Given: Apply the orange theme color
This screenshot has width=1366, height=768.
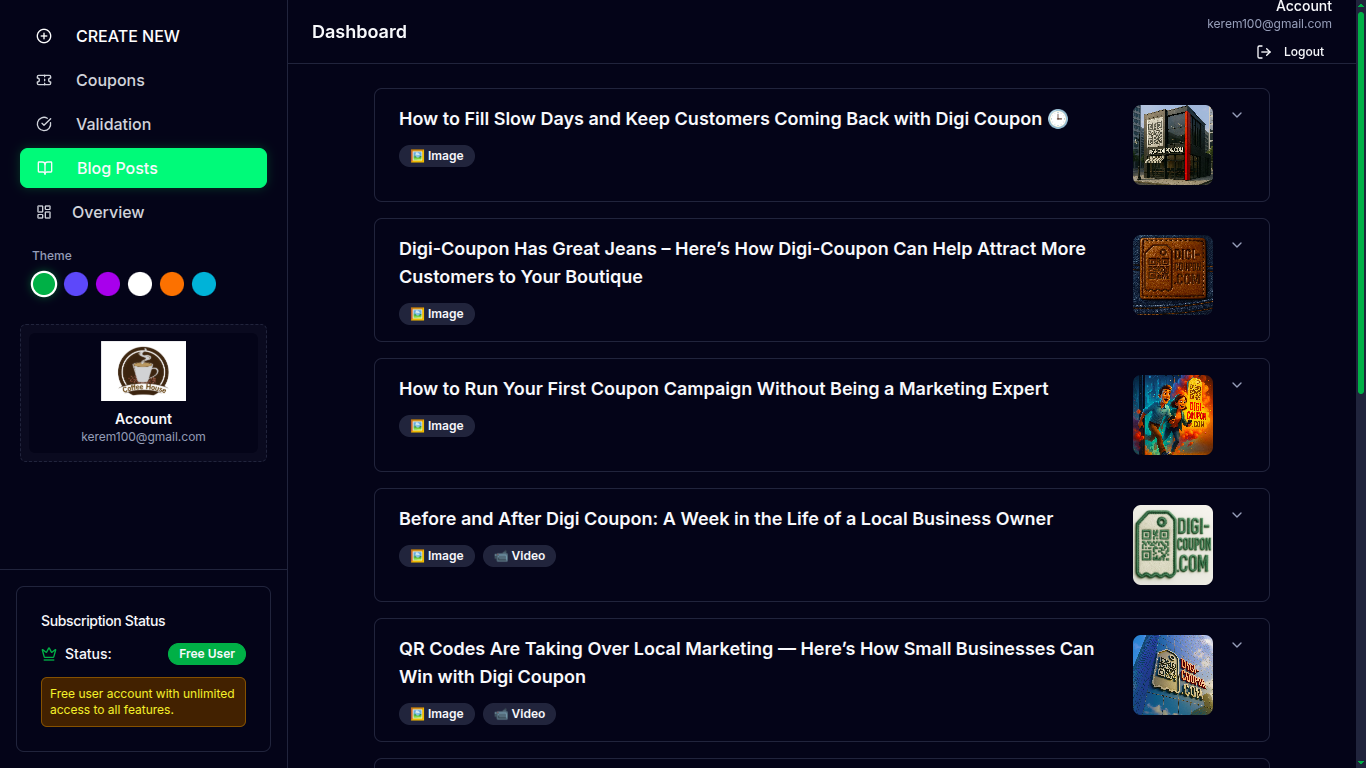Looking at the screenshot, I should pos(172,284).
